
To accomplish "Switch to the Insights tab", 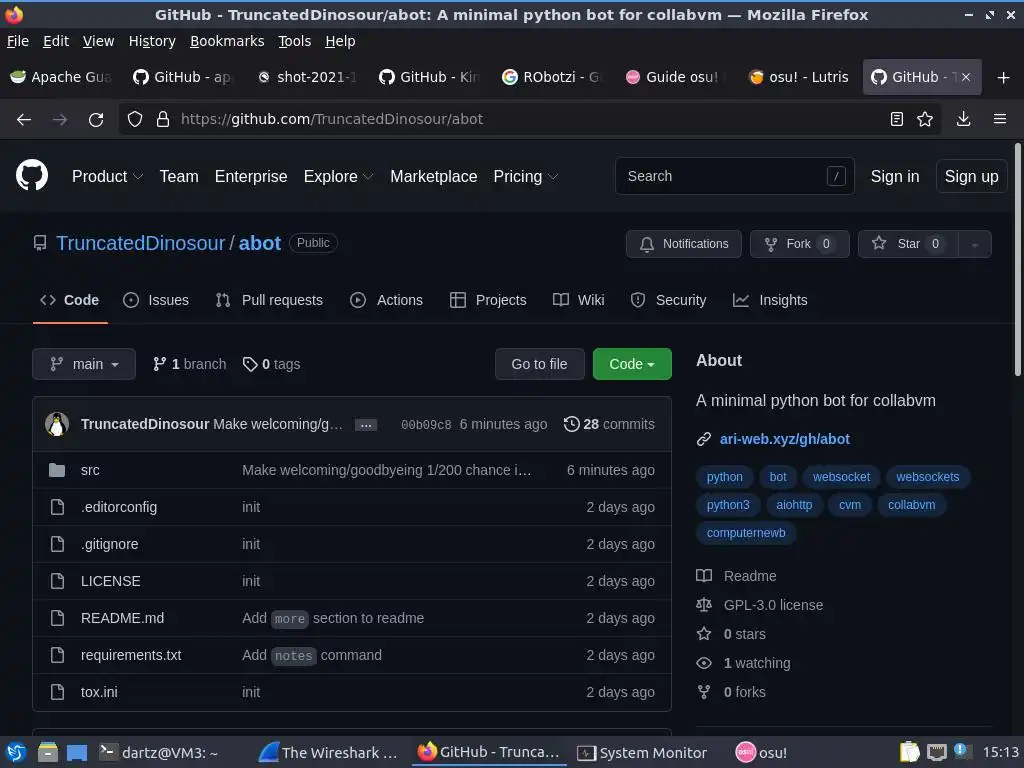I will (x=770, y=300).
